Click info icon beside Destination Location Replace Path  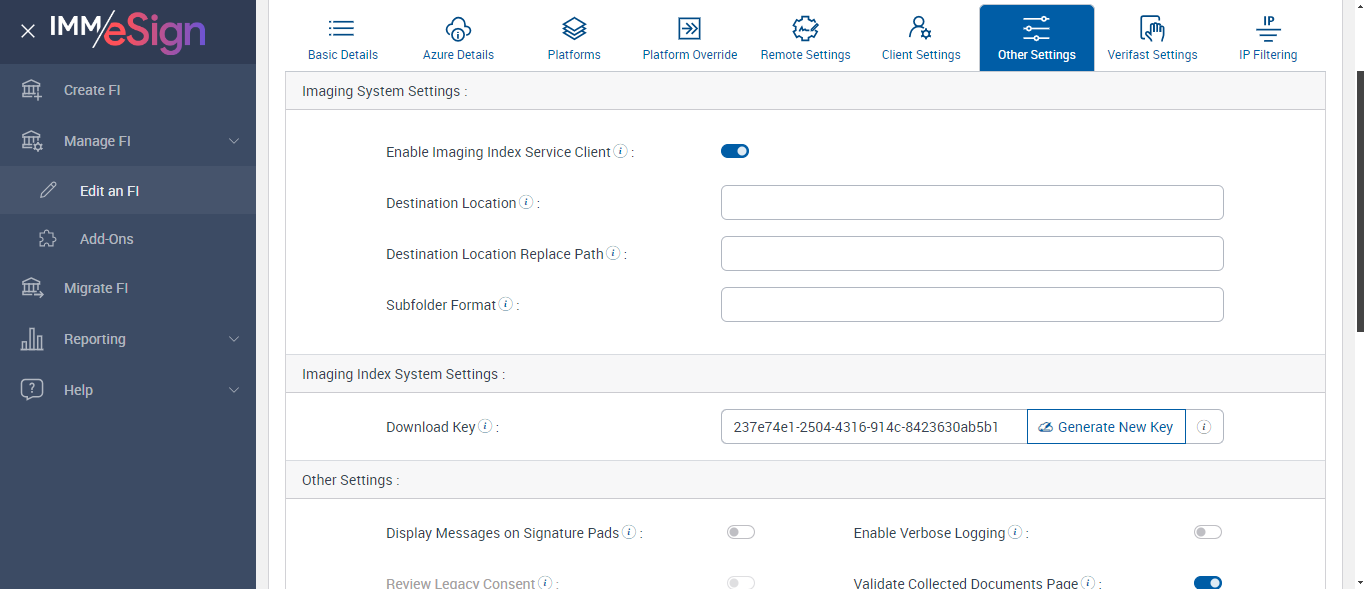pos(613,254)
